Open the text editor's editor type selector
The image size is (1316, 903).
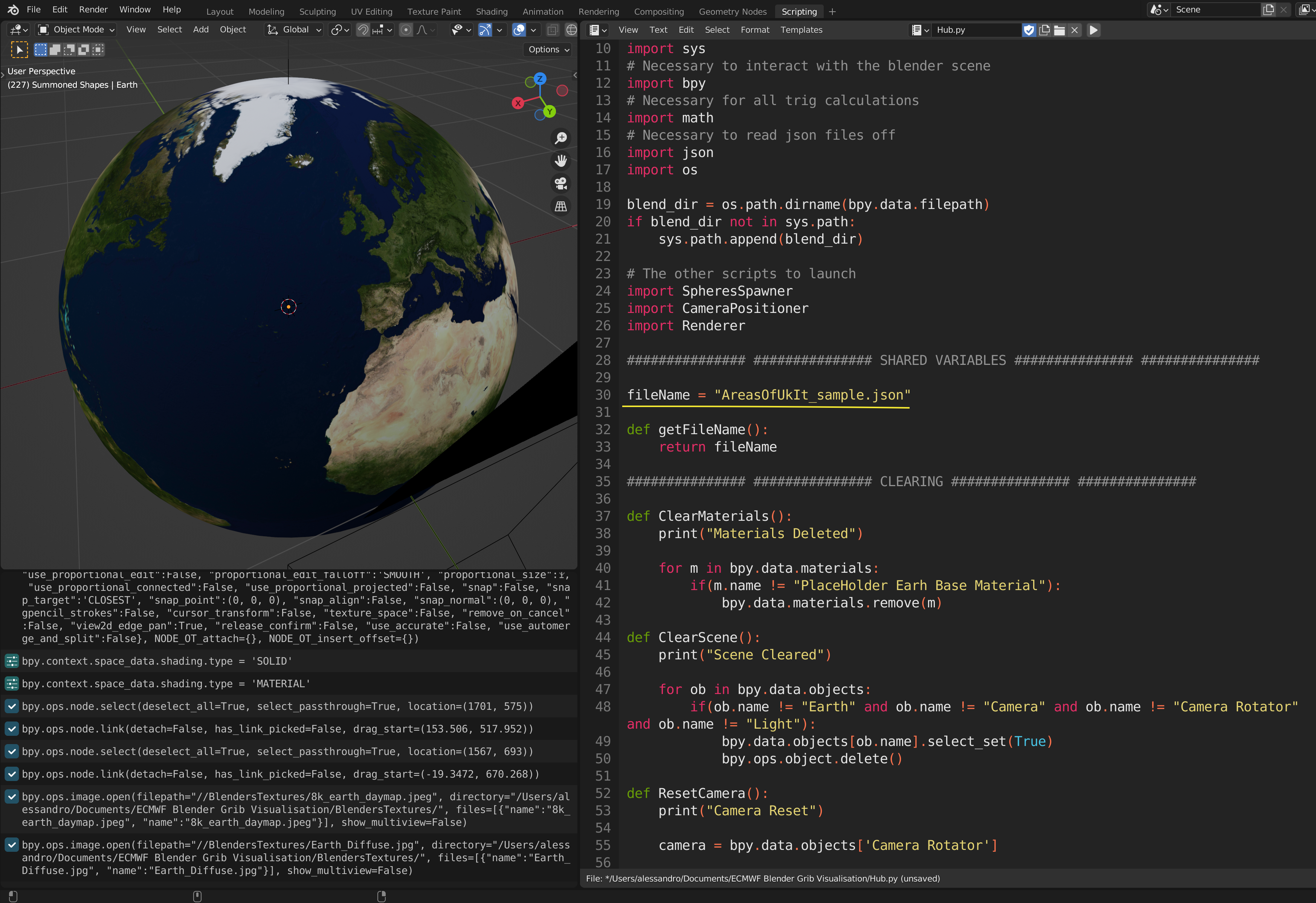click(598, 30)
